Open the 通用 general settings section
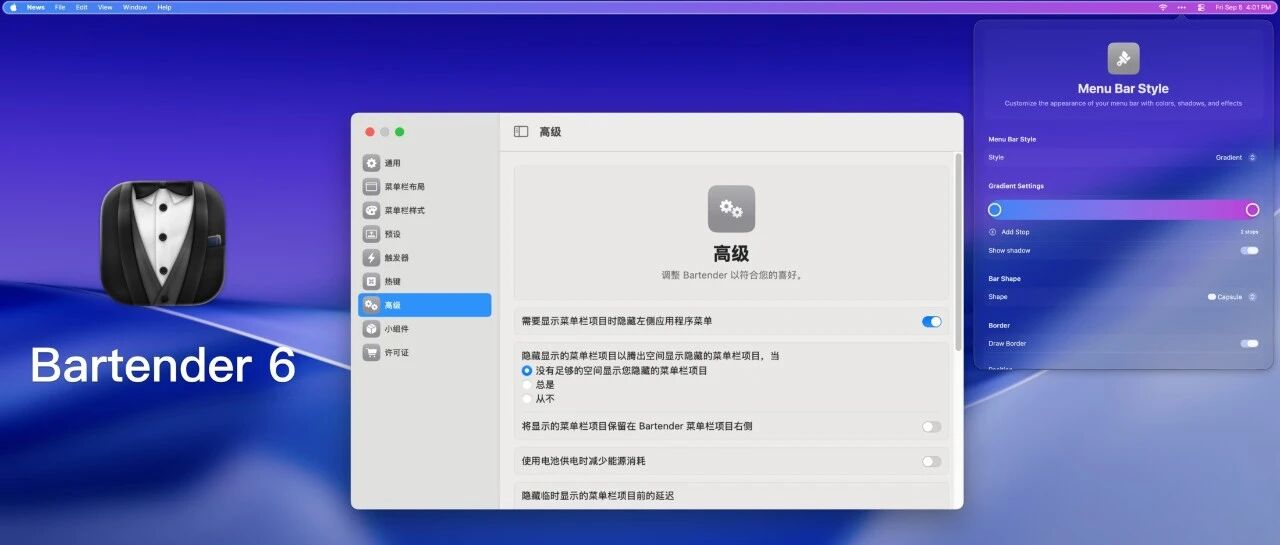The width and height of the screenshot is (1280, 545). pyautogui.click(x=424, y=163)
